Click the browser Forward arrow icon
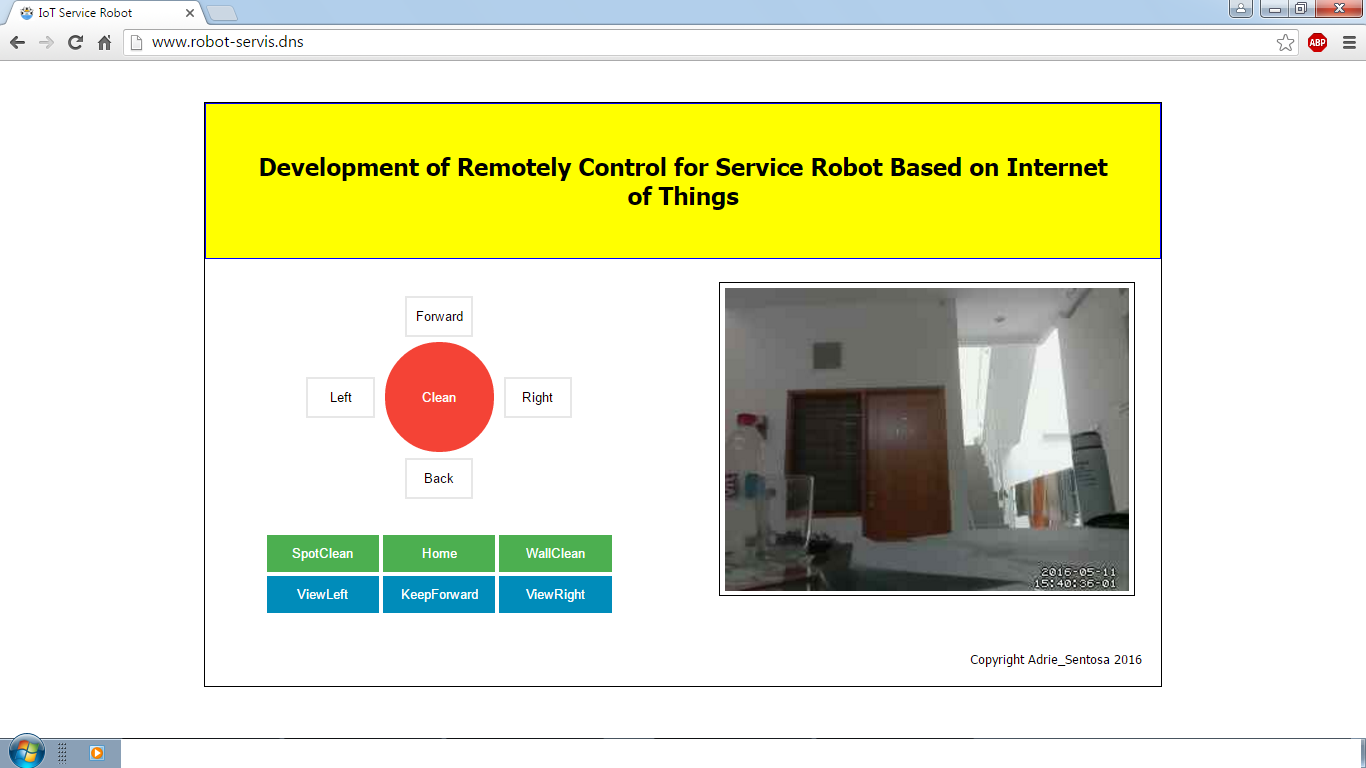The height and width of the screenshot is (768, 1366). coord(46,42)
